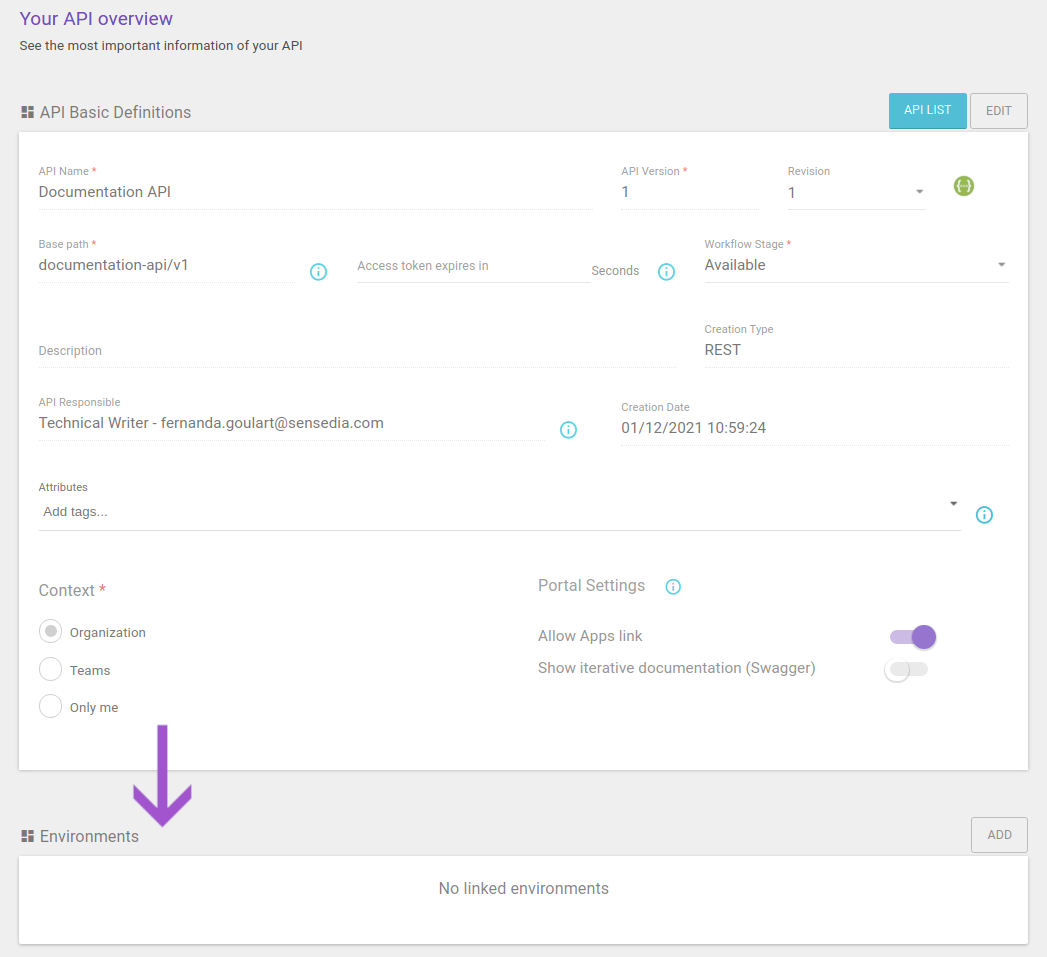Click the API Responsible info icon

568,430
